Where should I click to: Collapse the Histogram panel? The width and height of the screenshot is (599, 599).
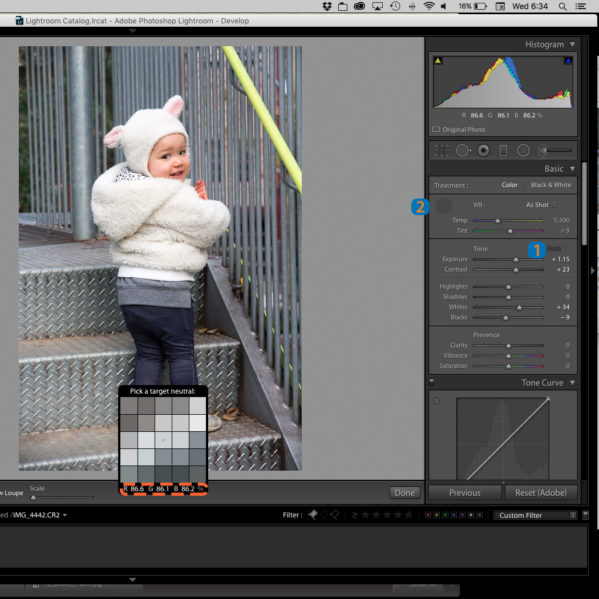(572, 44)
